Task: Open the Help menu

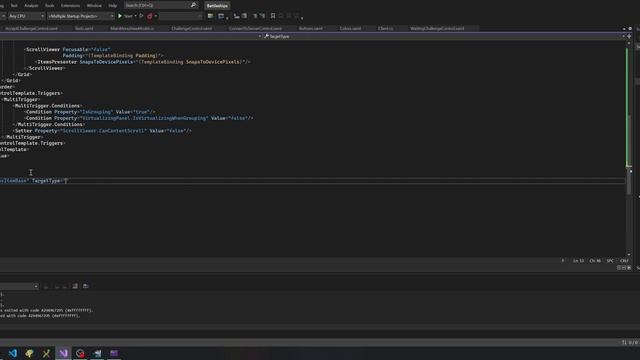Action: click(x=113, y=6)
